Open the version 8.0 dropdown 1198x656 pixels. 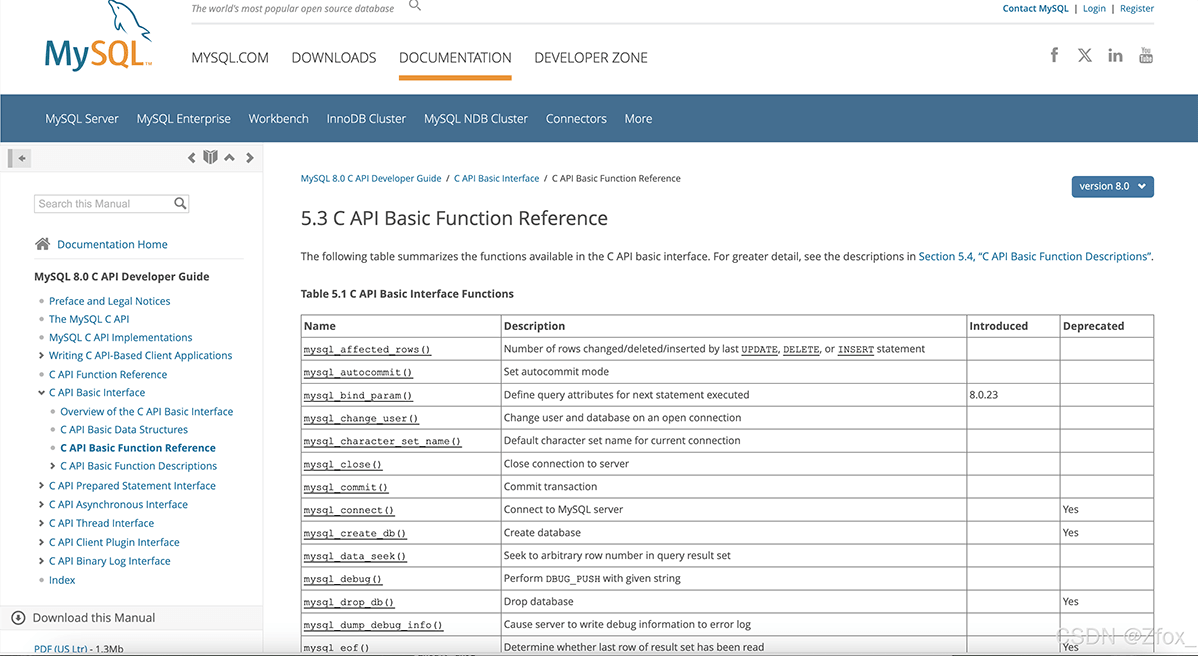pyautogui.click(x=1112, y=186)
